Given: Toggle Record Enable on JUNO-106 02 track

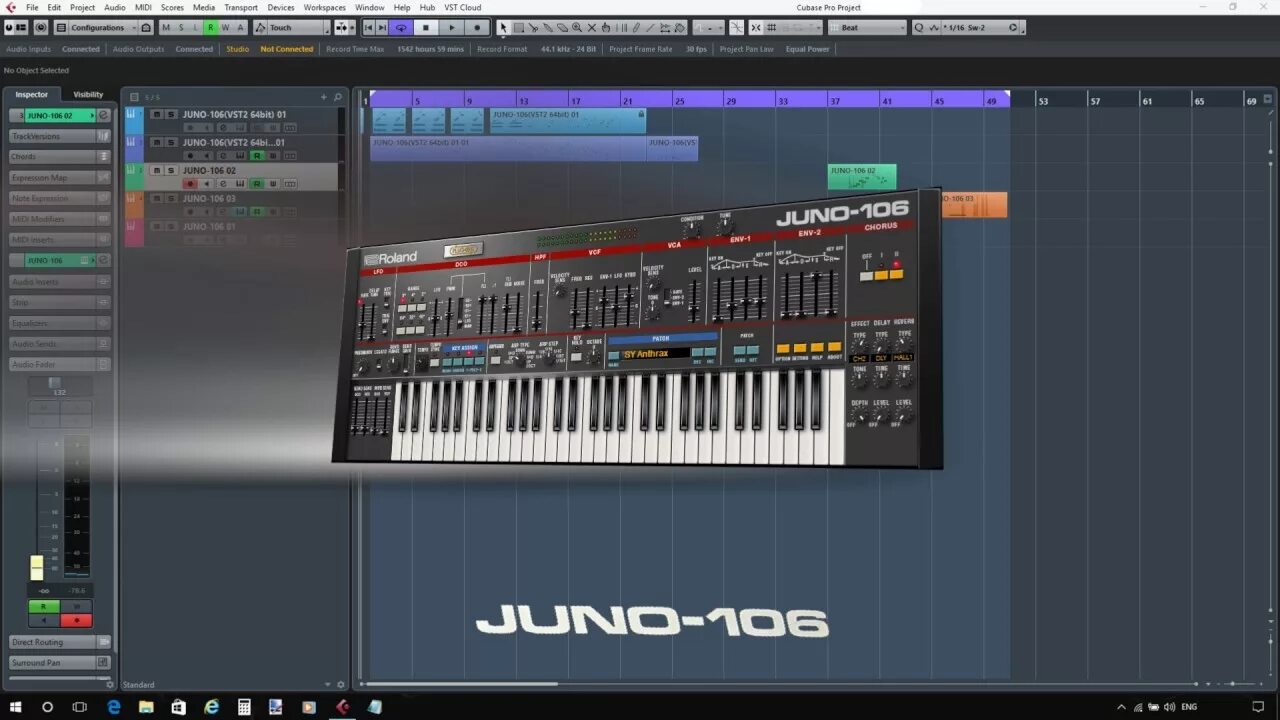Looking at the screenshot, I should [x=190, y=184].
